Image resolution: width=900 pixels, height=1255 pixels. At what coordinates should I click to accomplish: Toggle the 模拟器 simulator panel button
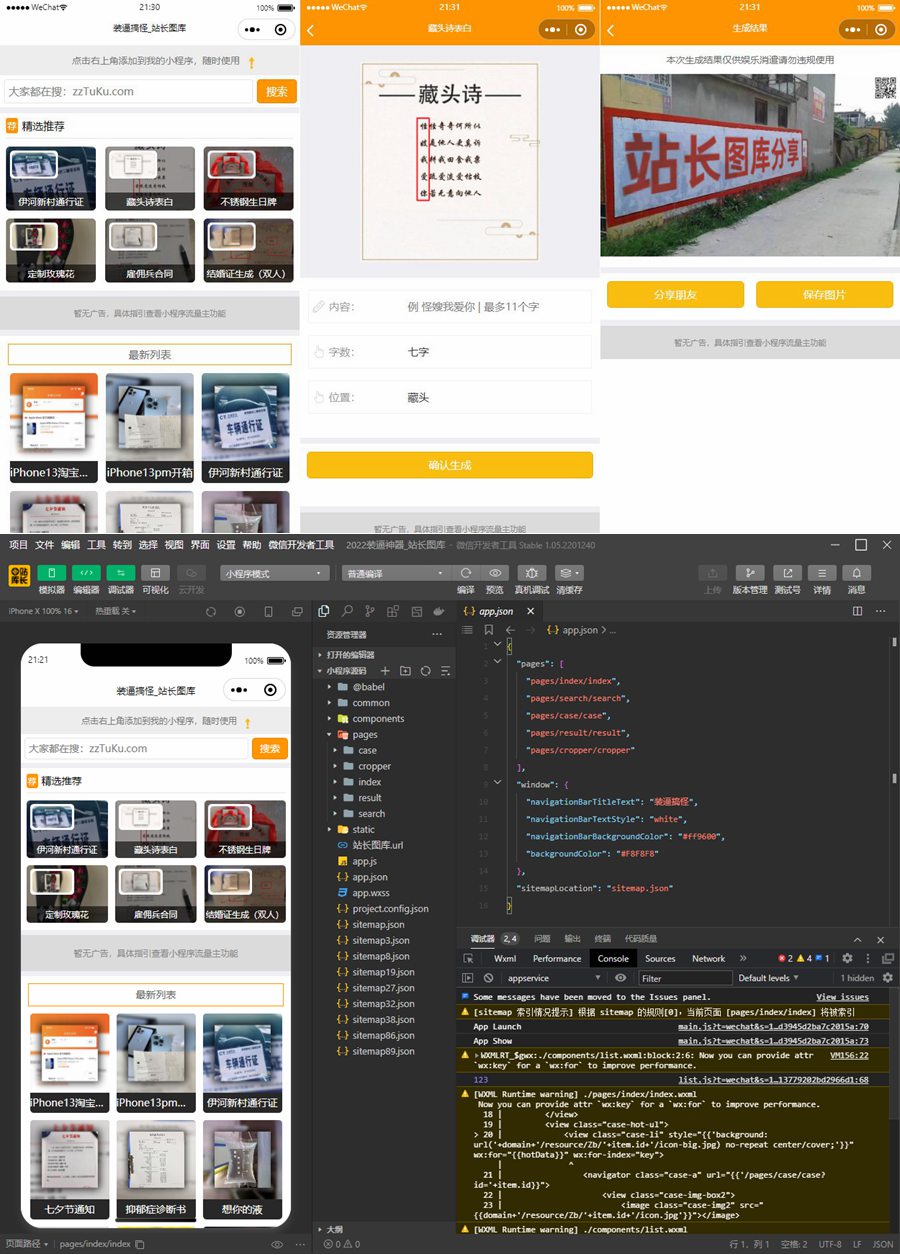pos(52,573)
